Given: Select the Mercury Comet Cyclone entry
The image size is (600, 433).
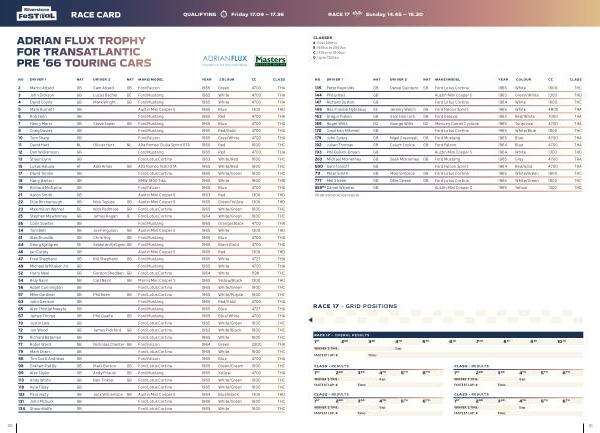Looking at the screenshot, I should [457, 124].
